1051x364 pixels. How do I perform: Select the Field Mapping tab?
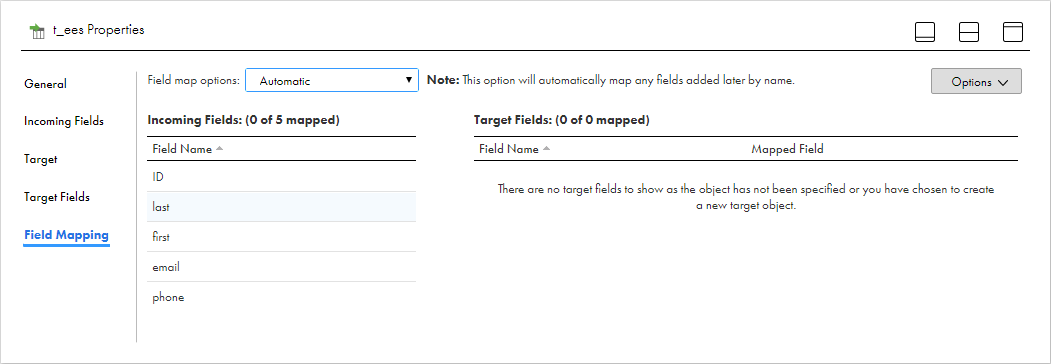pyautogui.click(x=66, y=235)
